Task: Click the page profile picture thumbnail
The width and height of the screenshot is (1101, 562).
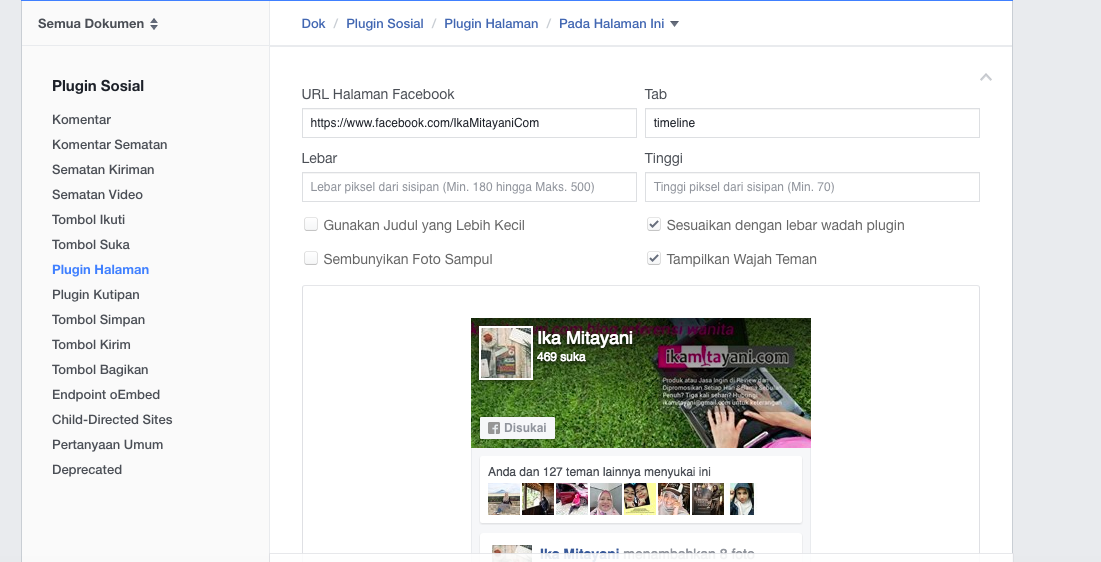Action: click(x=506, y=353)
